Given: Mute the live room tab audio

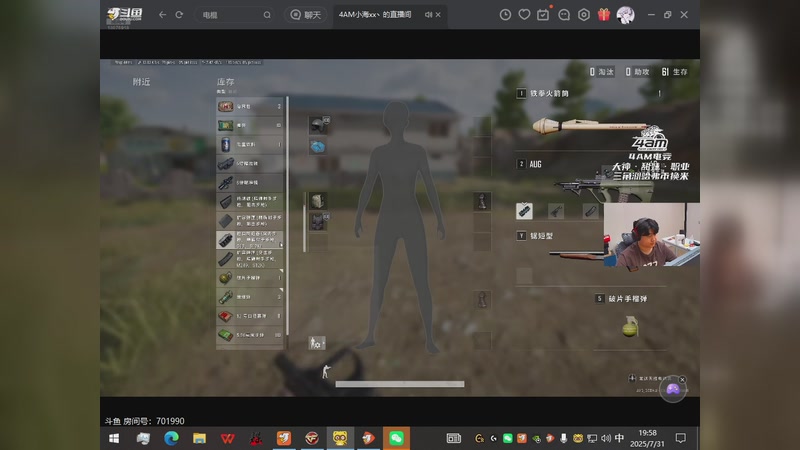Looking at the screenshot, I should click(428, 15).
